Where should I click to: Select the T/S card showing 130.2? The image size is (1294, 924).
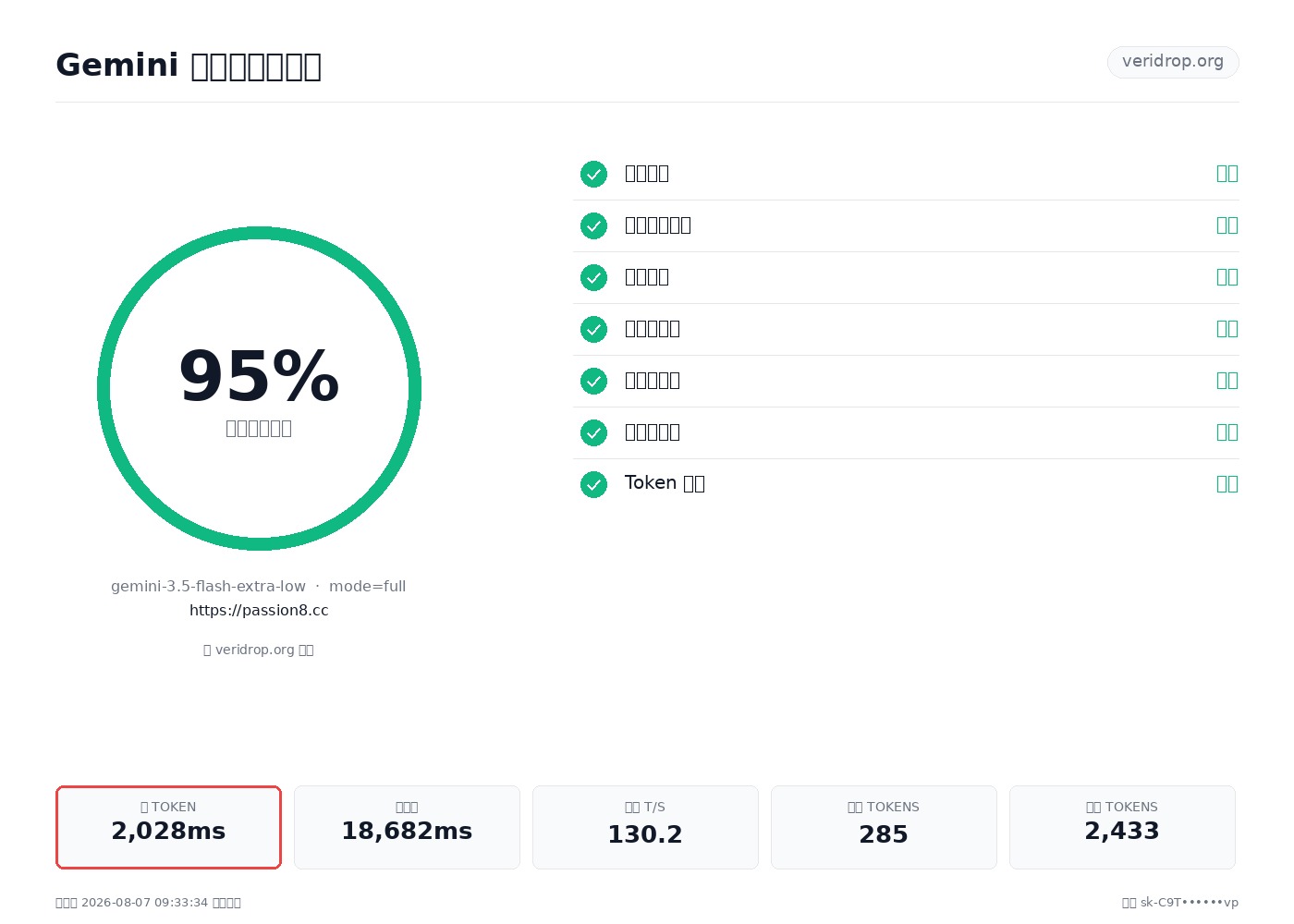645,827
